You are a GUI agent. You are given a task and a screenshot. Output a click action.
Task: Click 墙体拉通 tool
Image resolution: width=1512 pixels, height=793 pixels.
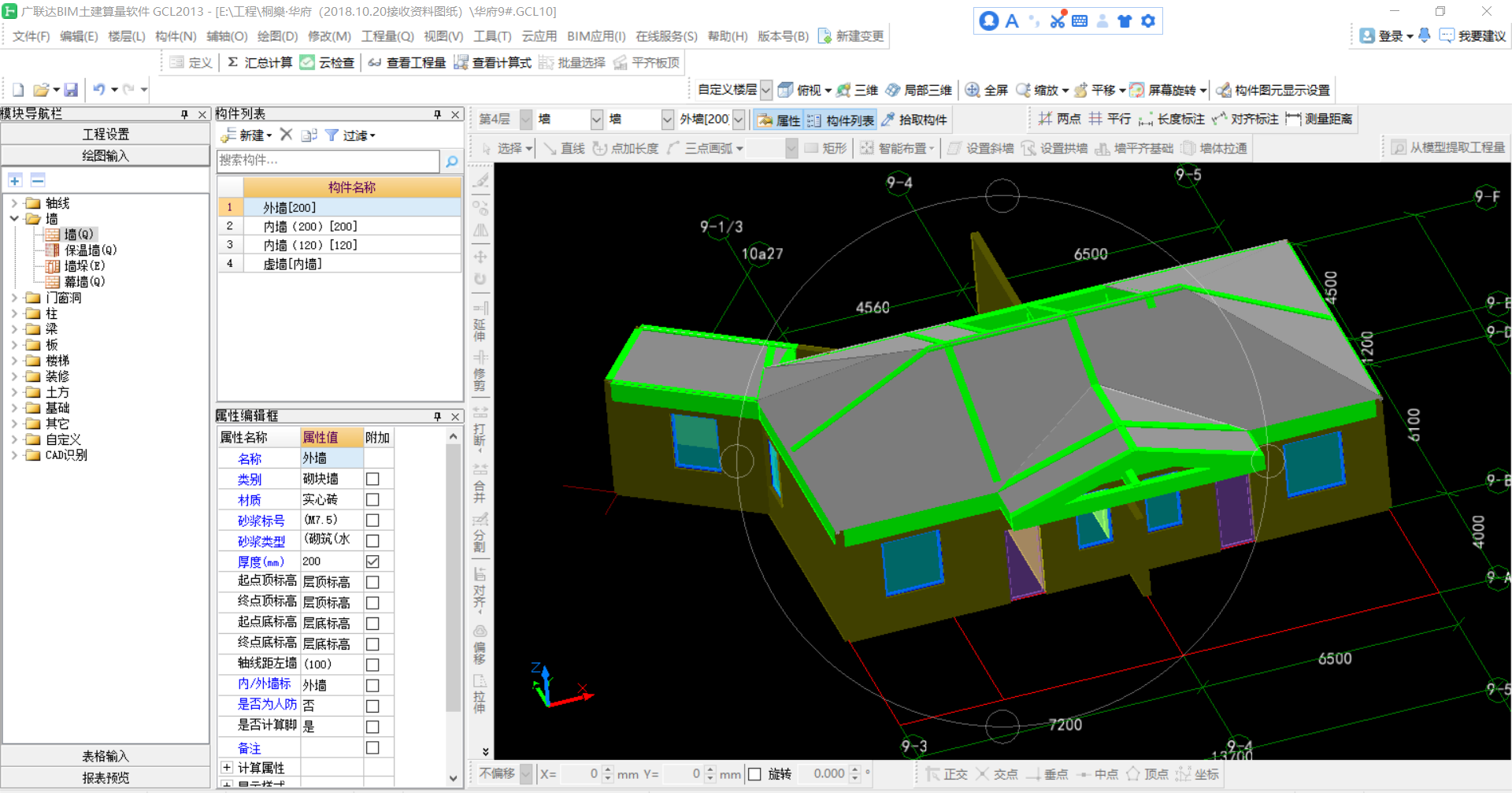coord(1214,148)
